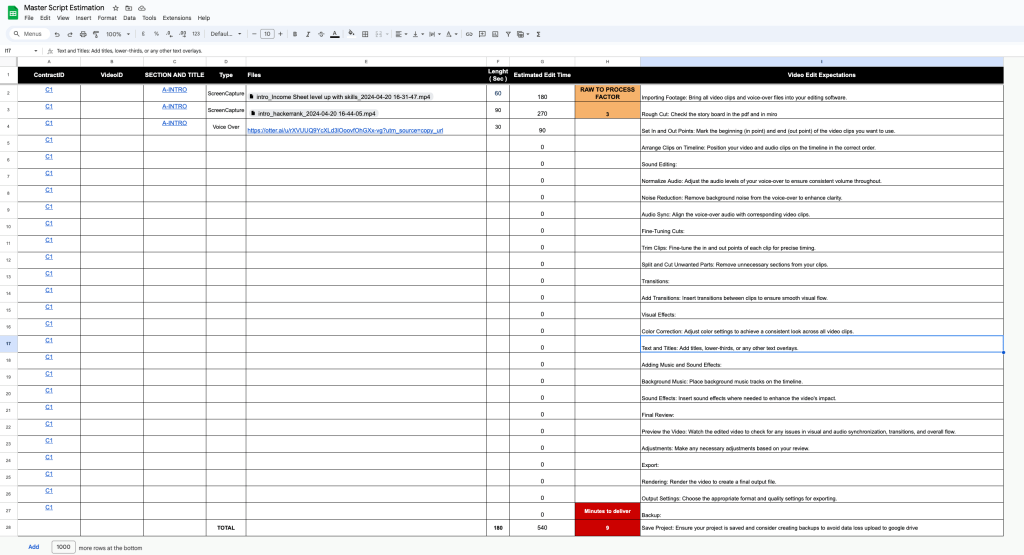Click the document title Master Script Estimation
Image resolution: width=1024 pixels, height=555 pixels.
(x=64, y=8)
